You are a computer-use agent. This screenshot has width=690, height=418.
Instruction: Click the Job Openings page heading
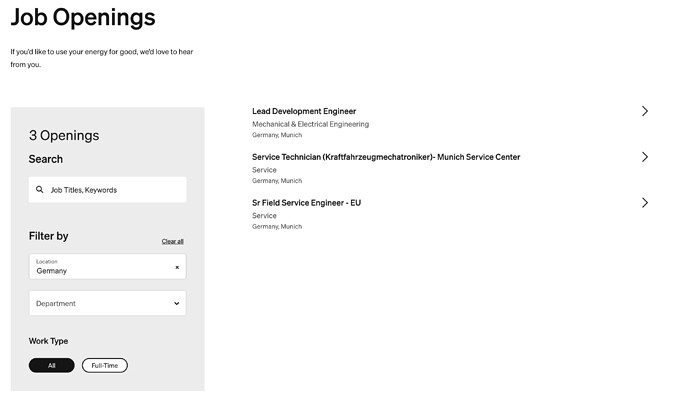[x=83, y=18]
